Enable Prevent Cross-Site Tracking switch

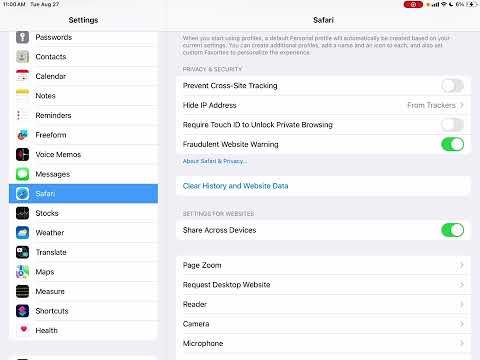(452, 86)
